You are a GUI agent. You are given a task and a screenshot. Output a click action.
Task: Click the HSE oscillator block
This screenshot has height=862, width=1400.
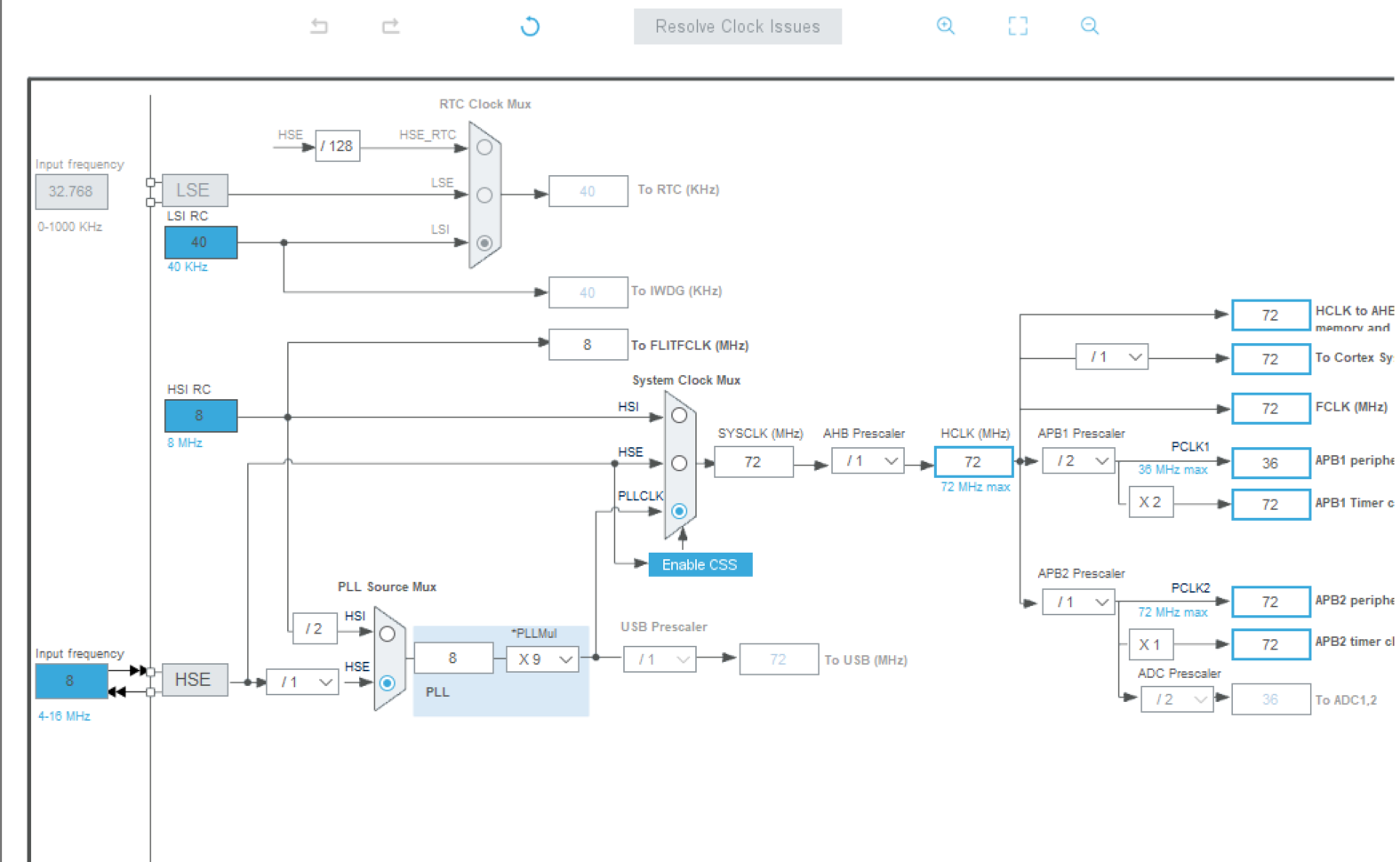coord(195,680)
